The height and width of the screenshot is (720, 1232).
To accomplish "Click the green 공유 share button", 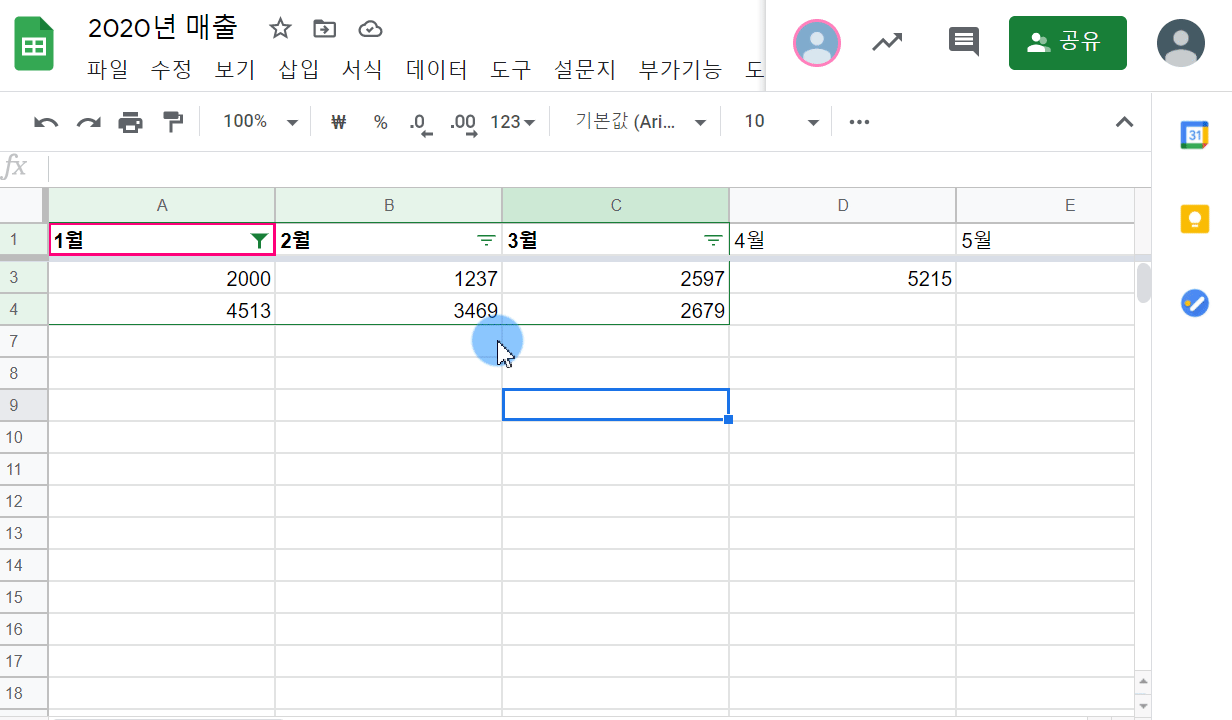I will (1067, 42).
